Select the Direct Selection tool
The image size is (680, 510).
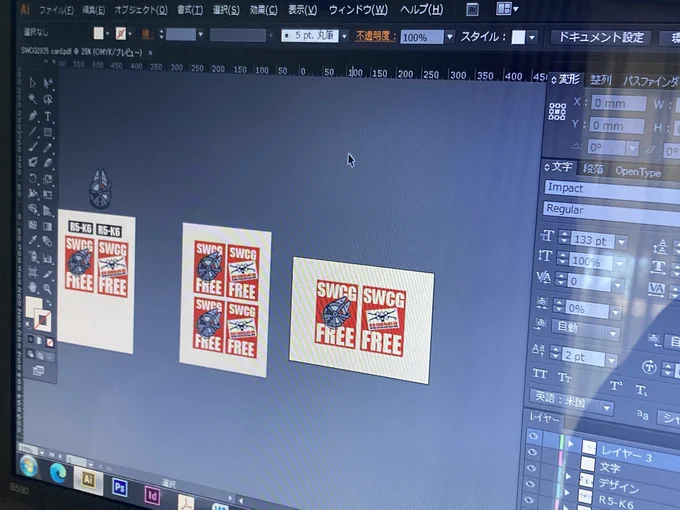pos(48,83)
